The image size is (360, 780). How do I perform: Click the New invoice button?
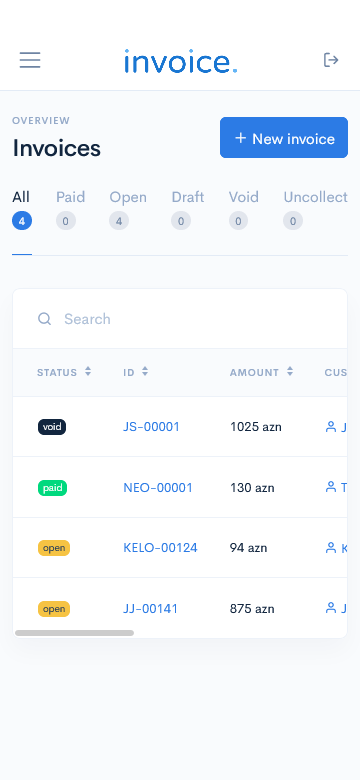(x=284, y=138)
